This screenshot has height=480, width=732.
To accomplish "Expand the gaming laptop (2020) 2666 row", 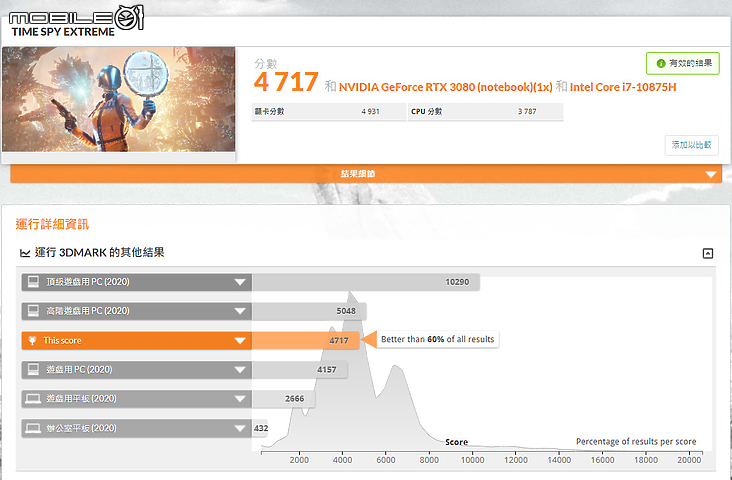I will (239, 399).
